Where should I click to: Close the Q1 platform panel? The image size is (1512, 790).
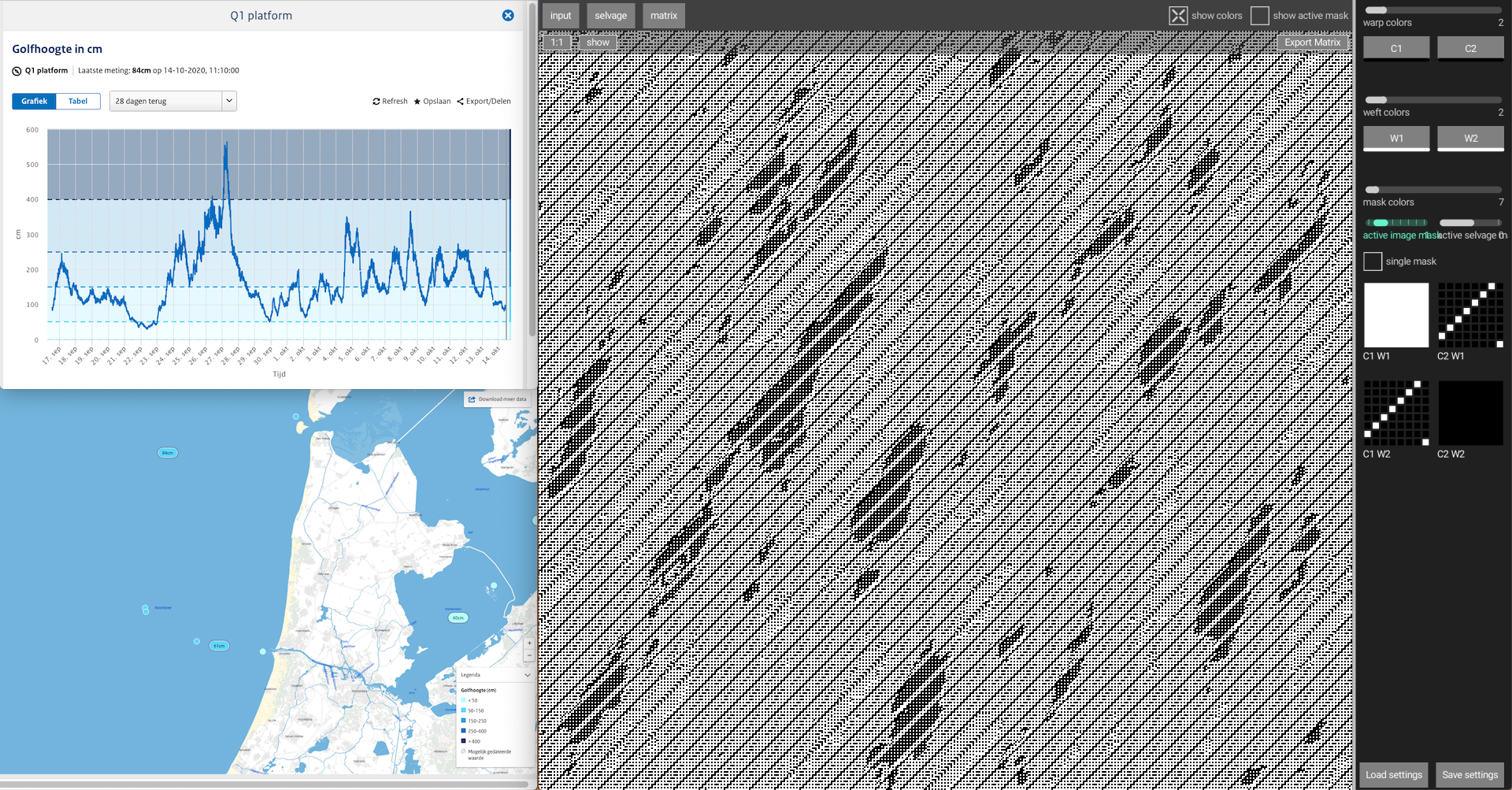[508, 16]
